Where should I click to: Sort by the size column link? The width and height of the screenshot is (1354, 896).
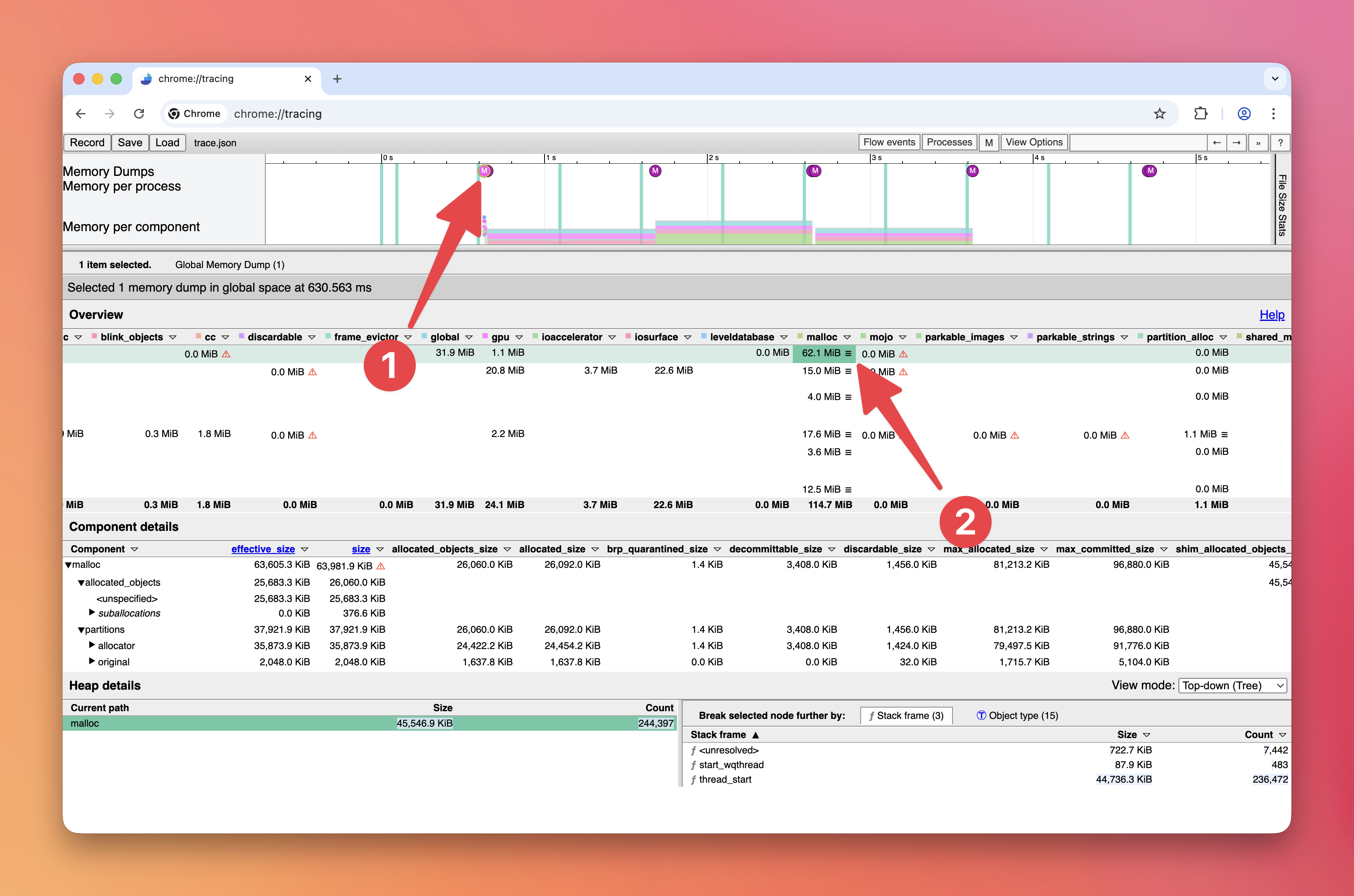[361, 549]
